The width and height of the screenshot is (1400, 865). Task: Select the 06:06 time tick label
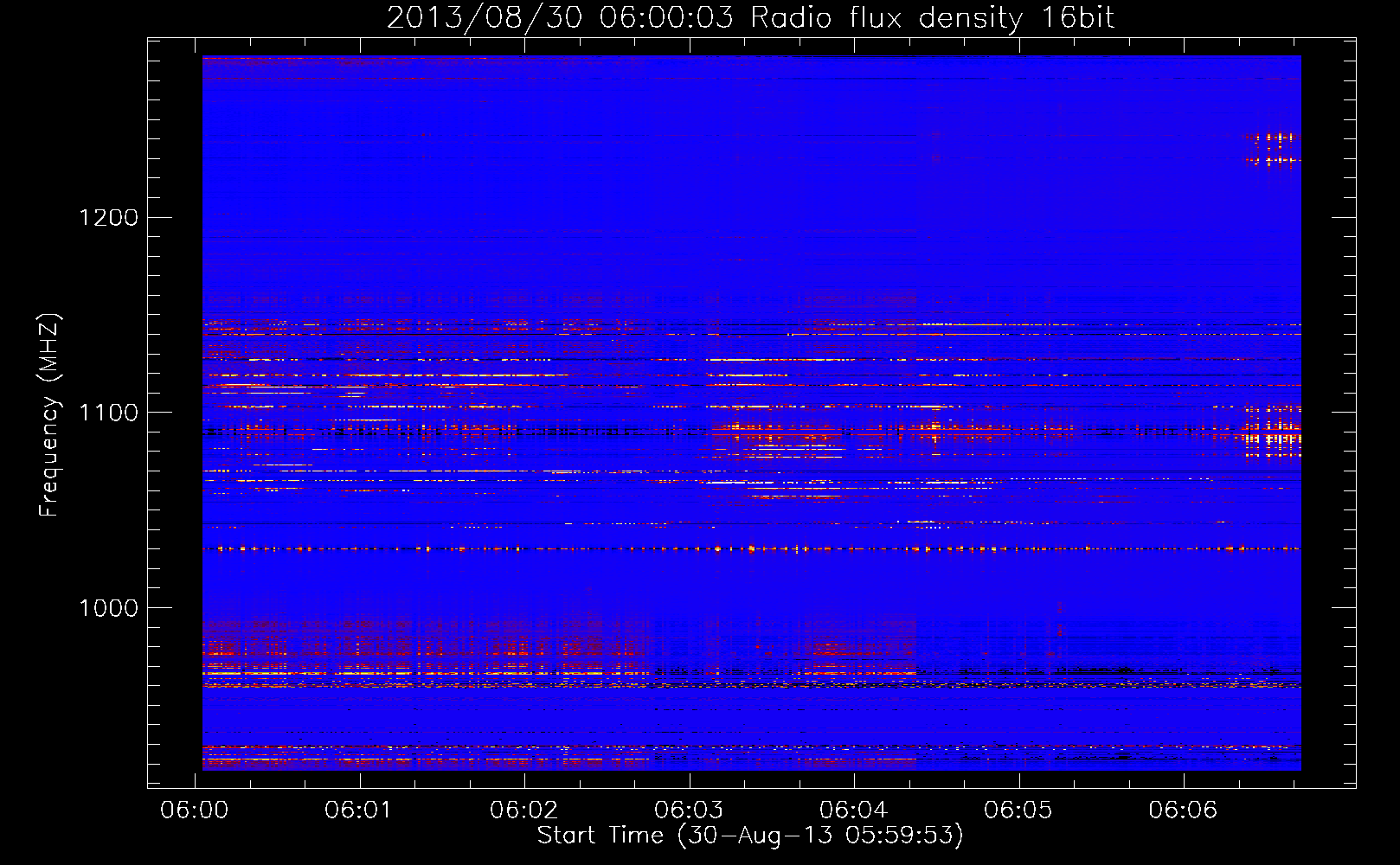pyautogui.click(x=1183, y=811)
